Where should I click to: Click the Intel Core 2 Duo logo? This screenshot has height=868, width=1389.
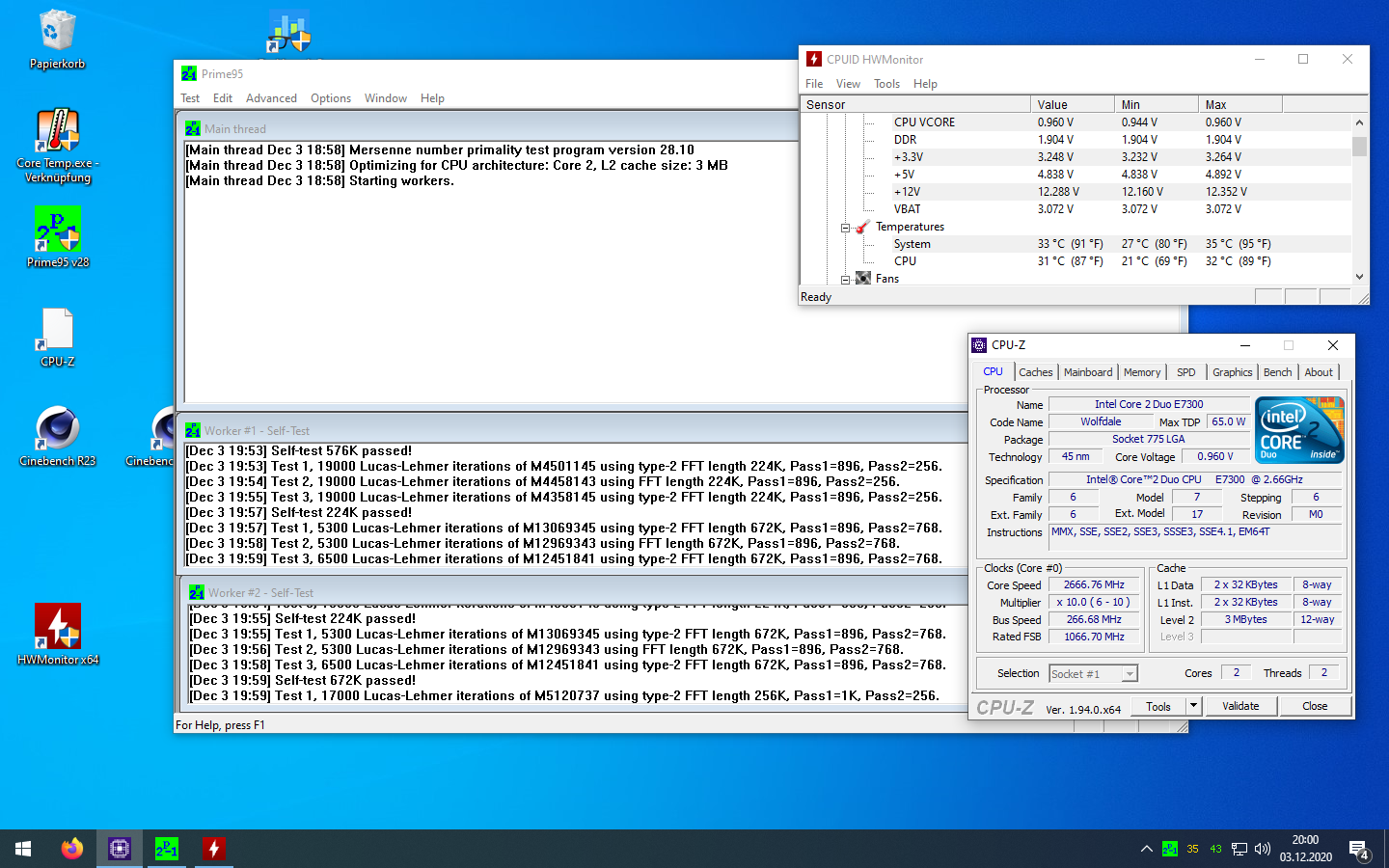(x=1299, y=430)
